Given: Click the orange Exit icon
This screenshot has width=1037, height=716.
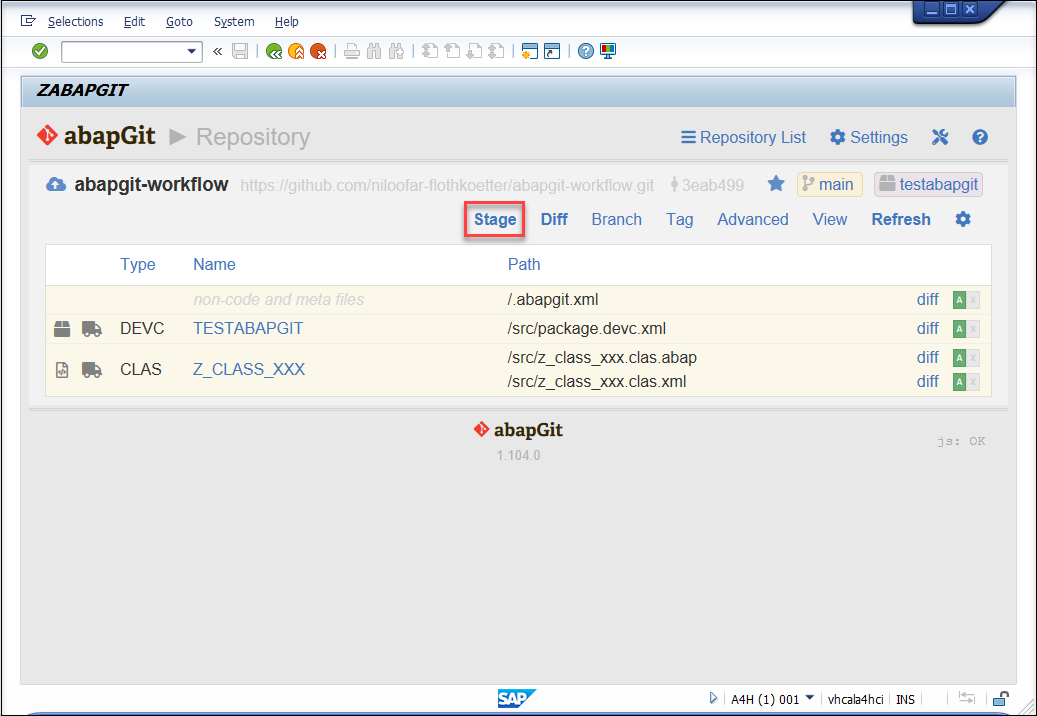Looking at the screenshot, I should tap(296, 51).
